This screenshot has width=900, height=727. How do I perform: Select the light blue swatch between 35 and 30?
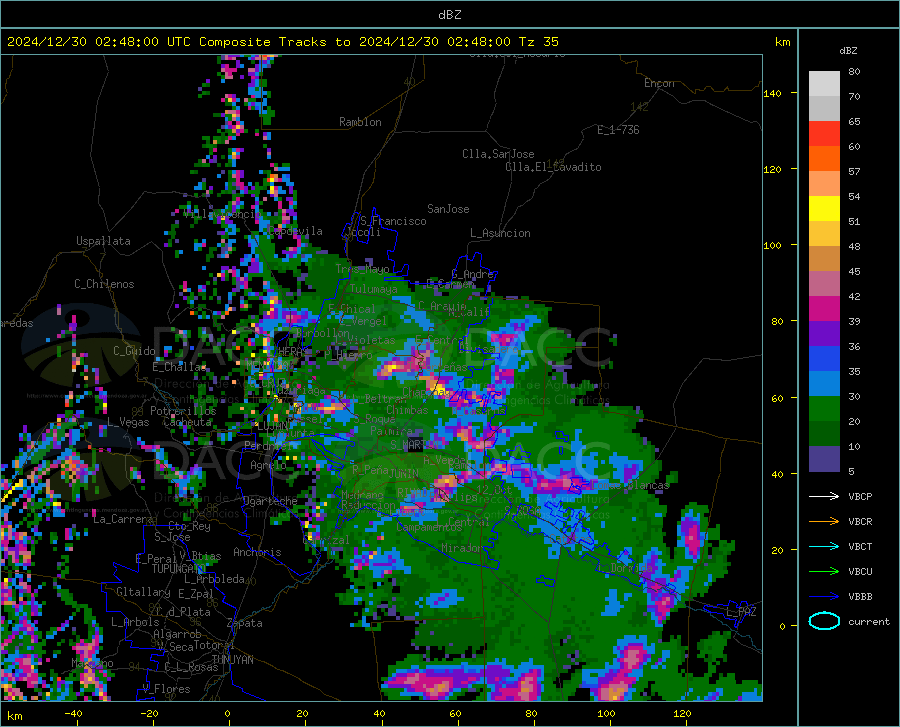[824, 384]
